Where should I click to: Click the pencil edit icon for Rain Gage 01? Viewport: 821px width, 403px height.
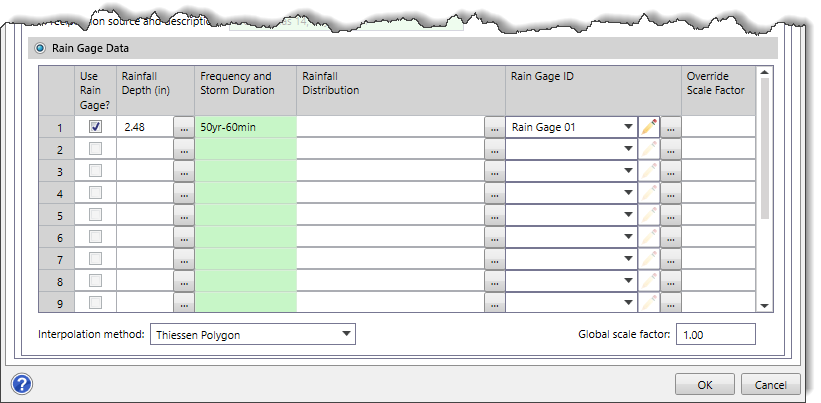[649, 127]
